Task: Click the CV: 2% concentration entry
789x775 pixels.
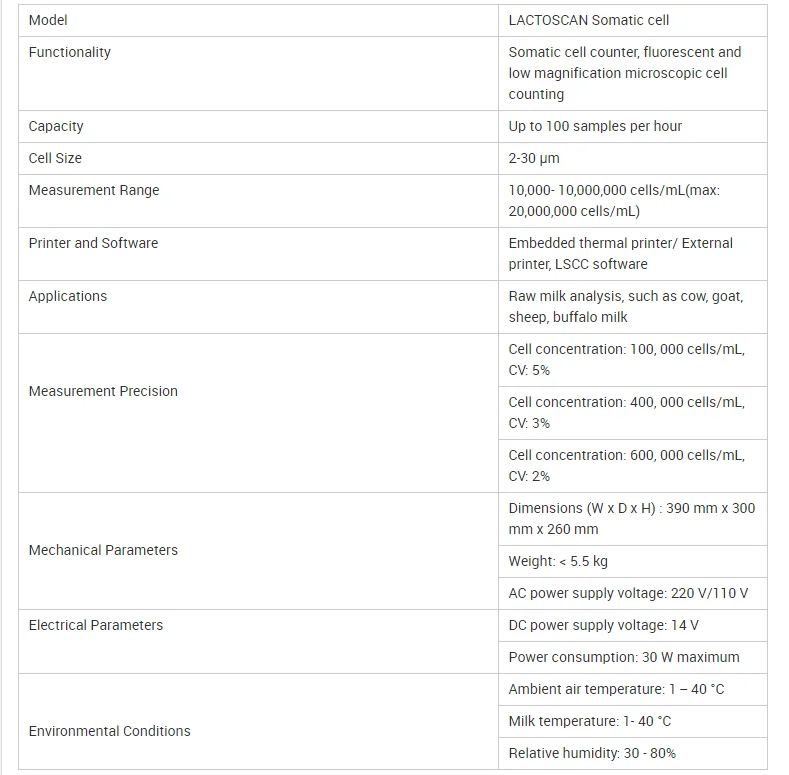Action: (x=626, y=465)
